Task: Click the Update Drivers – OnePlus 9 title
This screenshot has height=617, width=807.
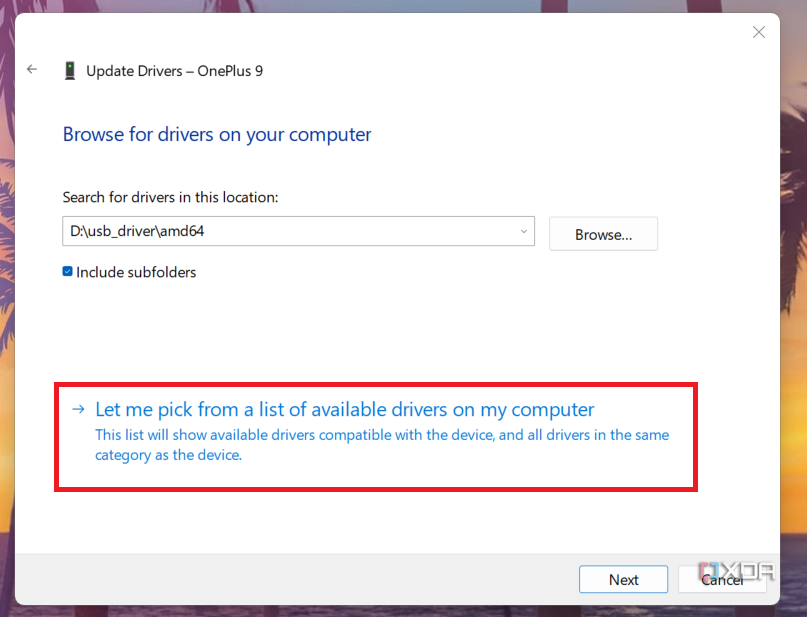Action: (x=174, y=71)
